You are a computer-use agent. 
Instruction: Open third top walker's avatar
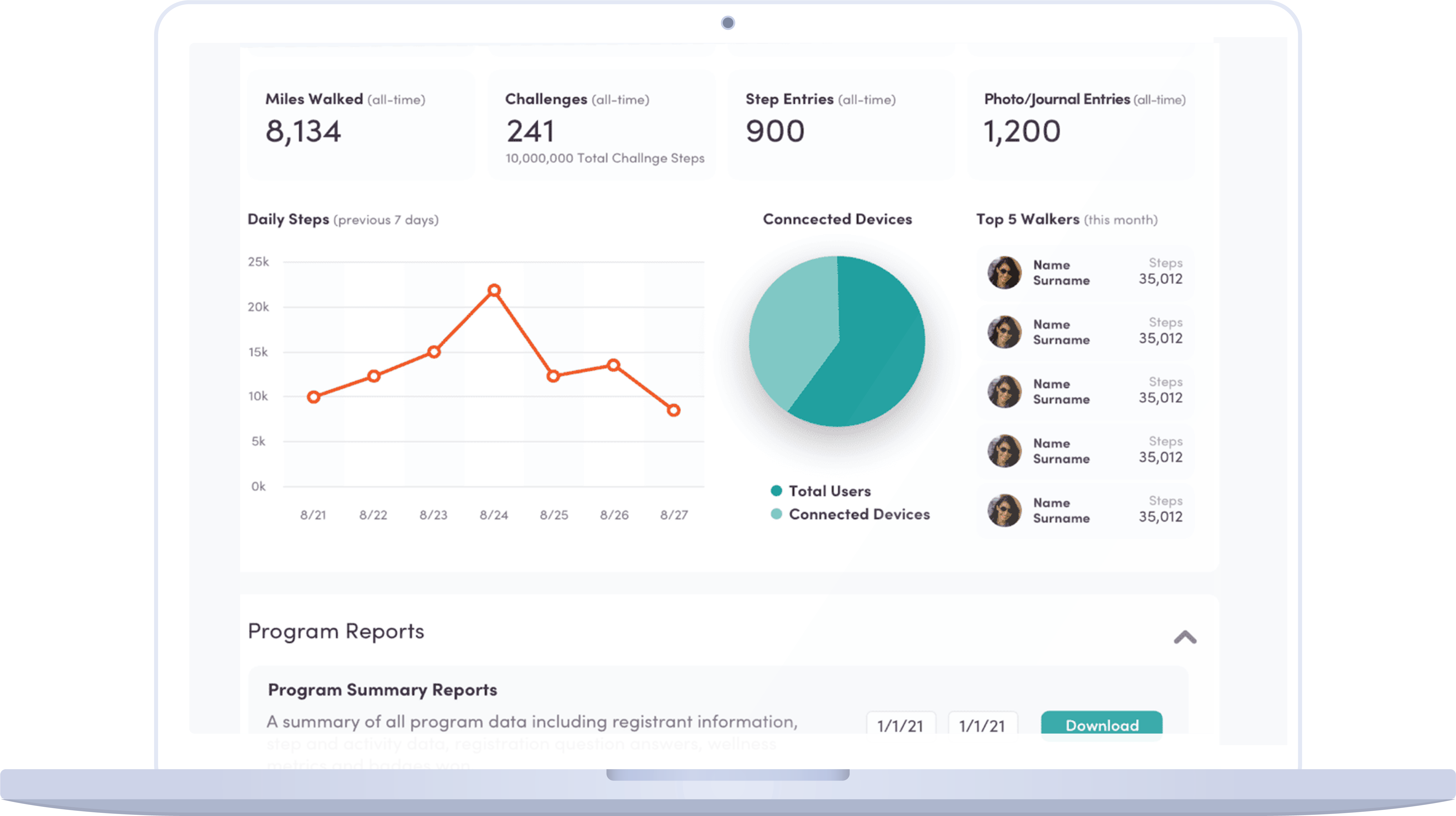(x=1004, y=391)
